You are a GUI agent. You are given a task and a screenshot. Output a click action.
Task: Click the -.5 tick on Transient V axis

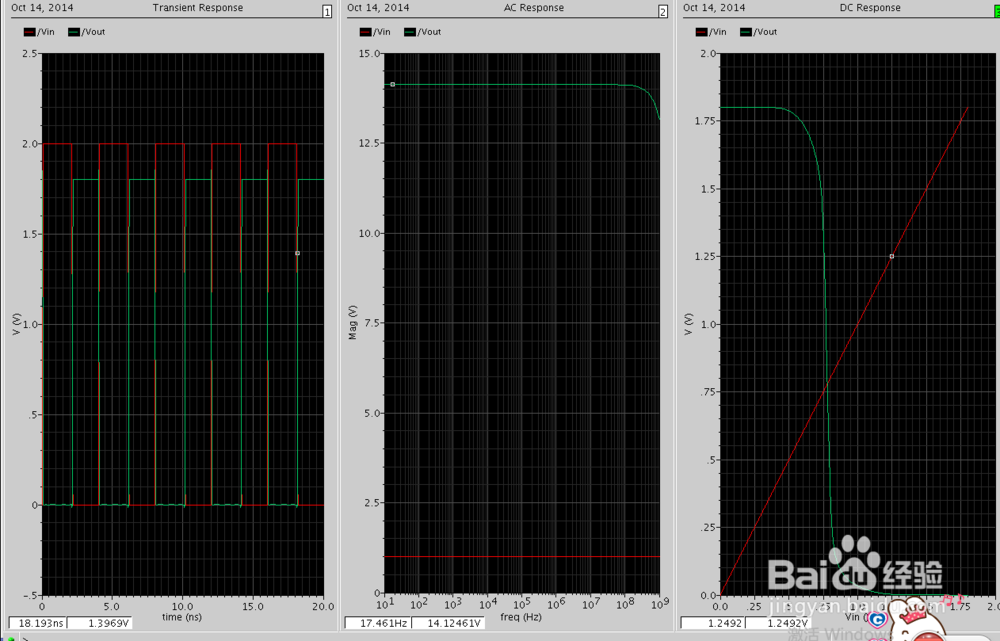pyautogui.click(x=29, y=596)
